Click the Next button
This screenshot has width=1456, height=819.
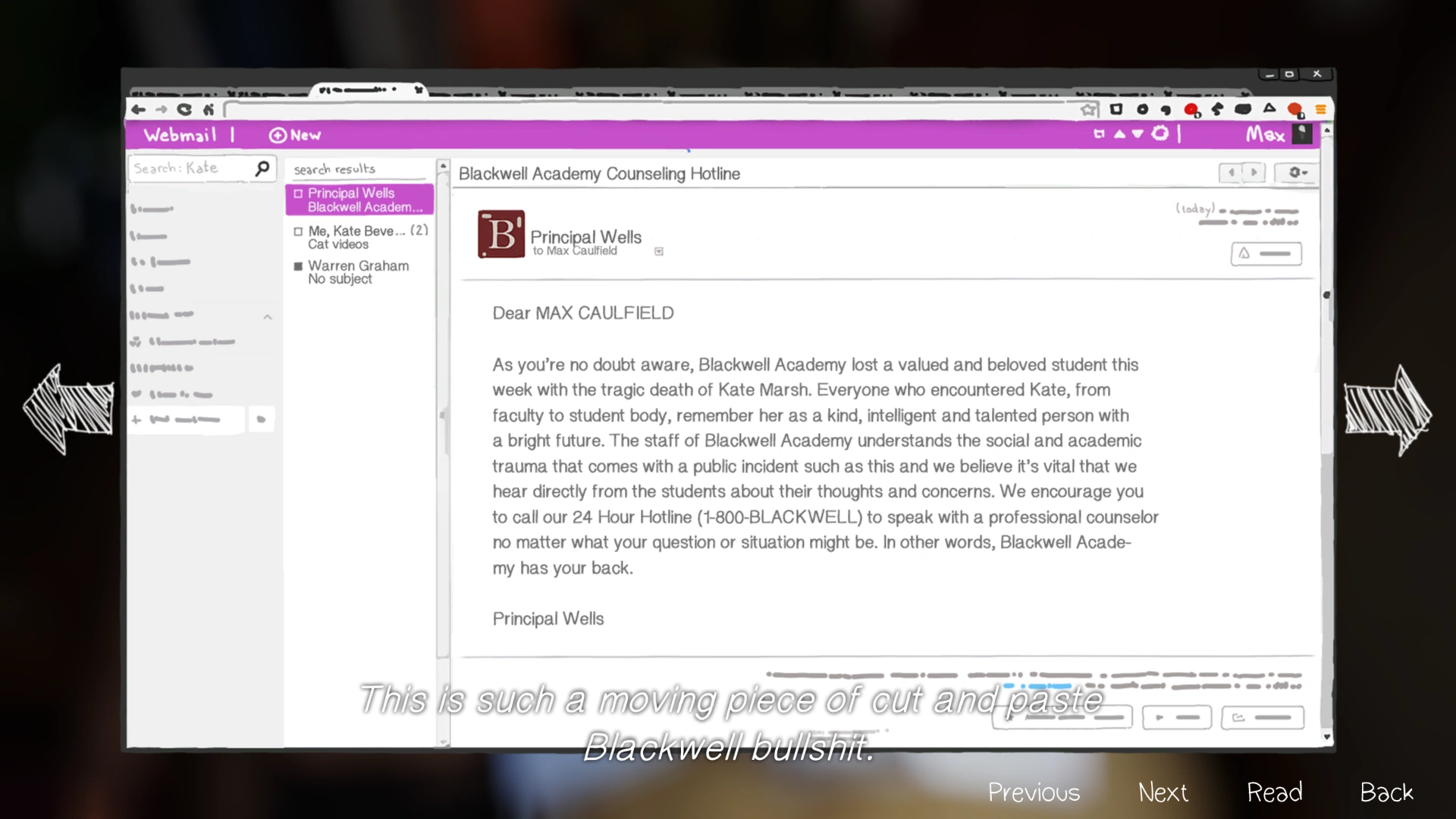coord(1163,792)
